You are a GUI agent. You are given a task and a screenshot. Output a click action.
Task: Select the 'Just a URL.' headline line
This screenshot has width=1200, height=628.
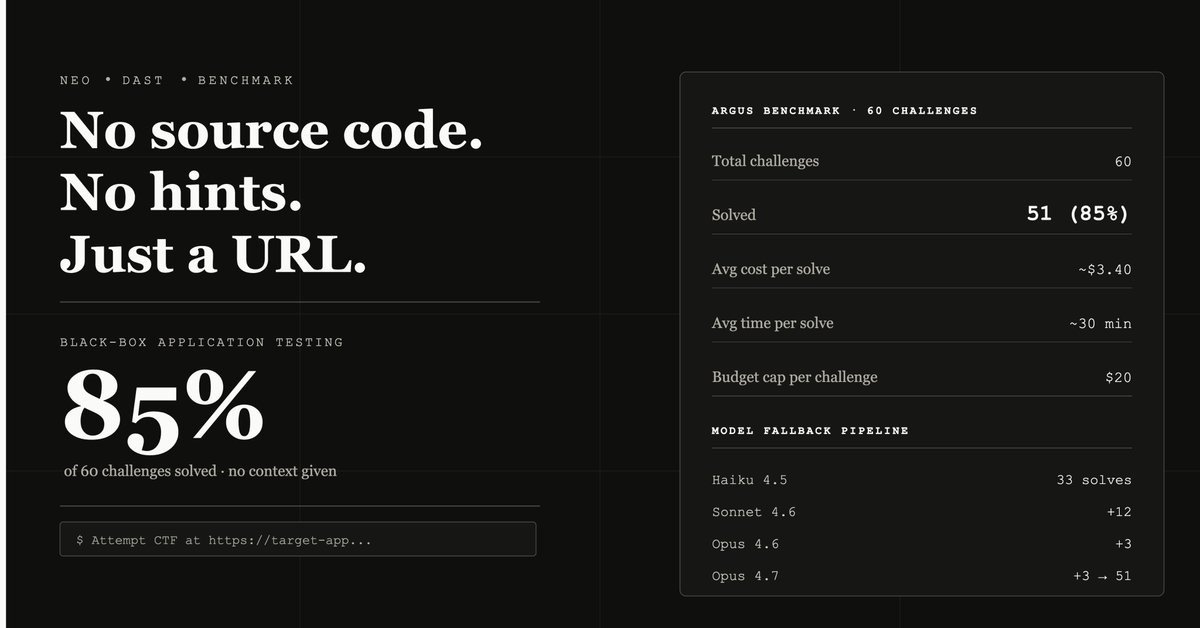pos(213,255)
